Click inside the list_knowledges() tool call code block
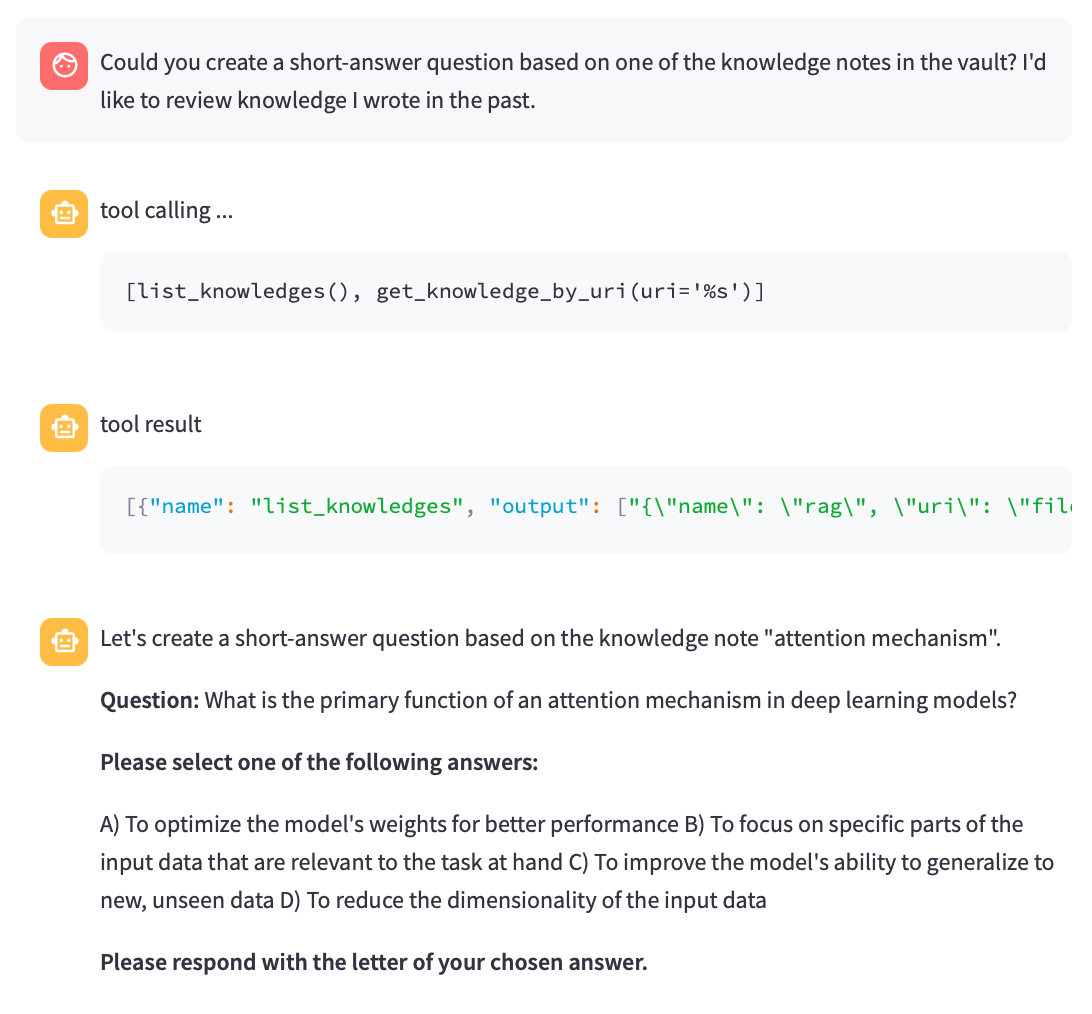Viewport: 1092px width, 1014px height. tap(586, 292)
